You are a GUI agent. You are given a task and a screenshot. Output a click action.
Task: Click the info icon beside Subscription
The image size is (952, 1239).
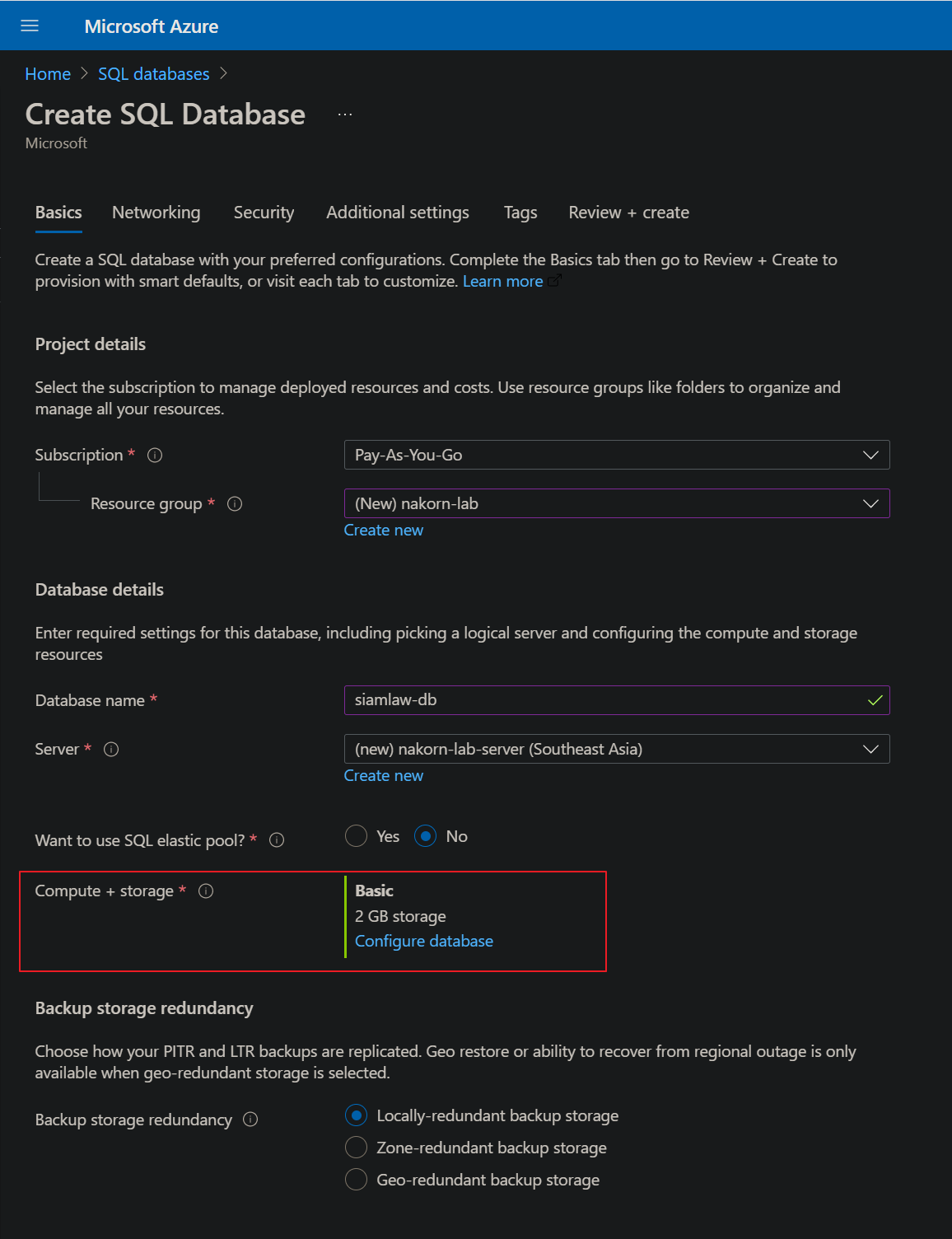point(154,455)
